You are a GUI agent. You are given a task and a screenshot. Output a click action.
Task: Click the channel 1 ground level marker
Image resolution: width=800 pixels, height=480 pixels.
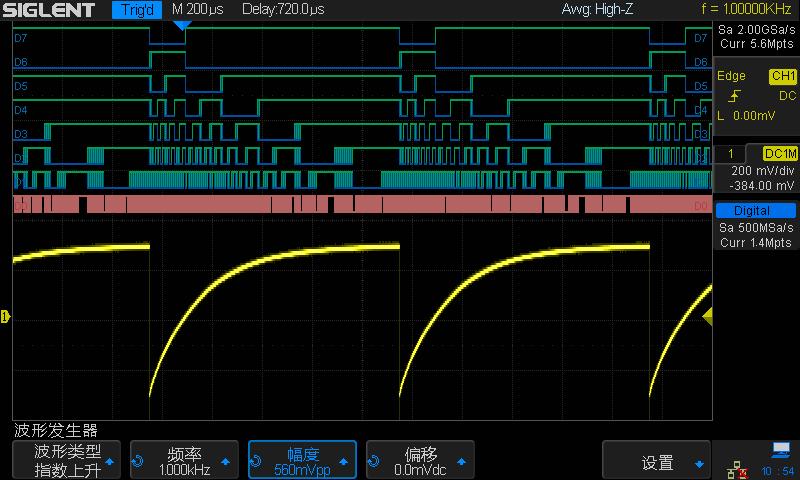[6, 317]
